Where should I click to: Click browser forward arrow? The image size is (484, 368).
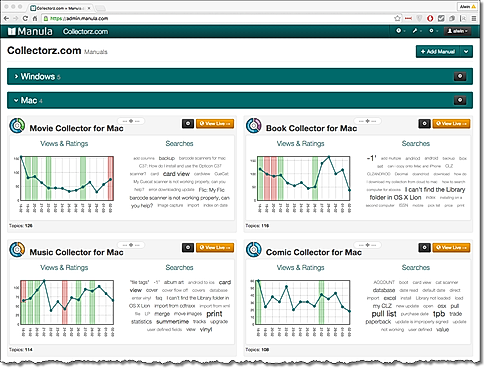tap(16, 18)
